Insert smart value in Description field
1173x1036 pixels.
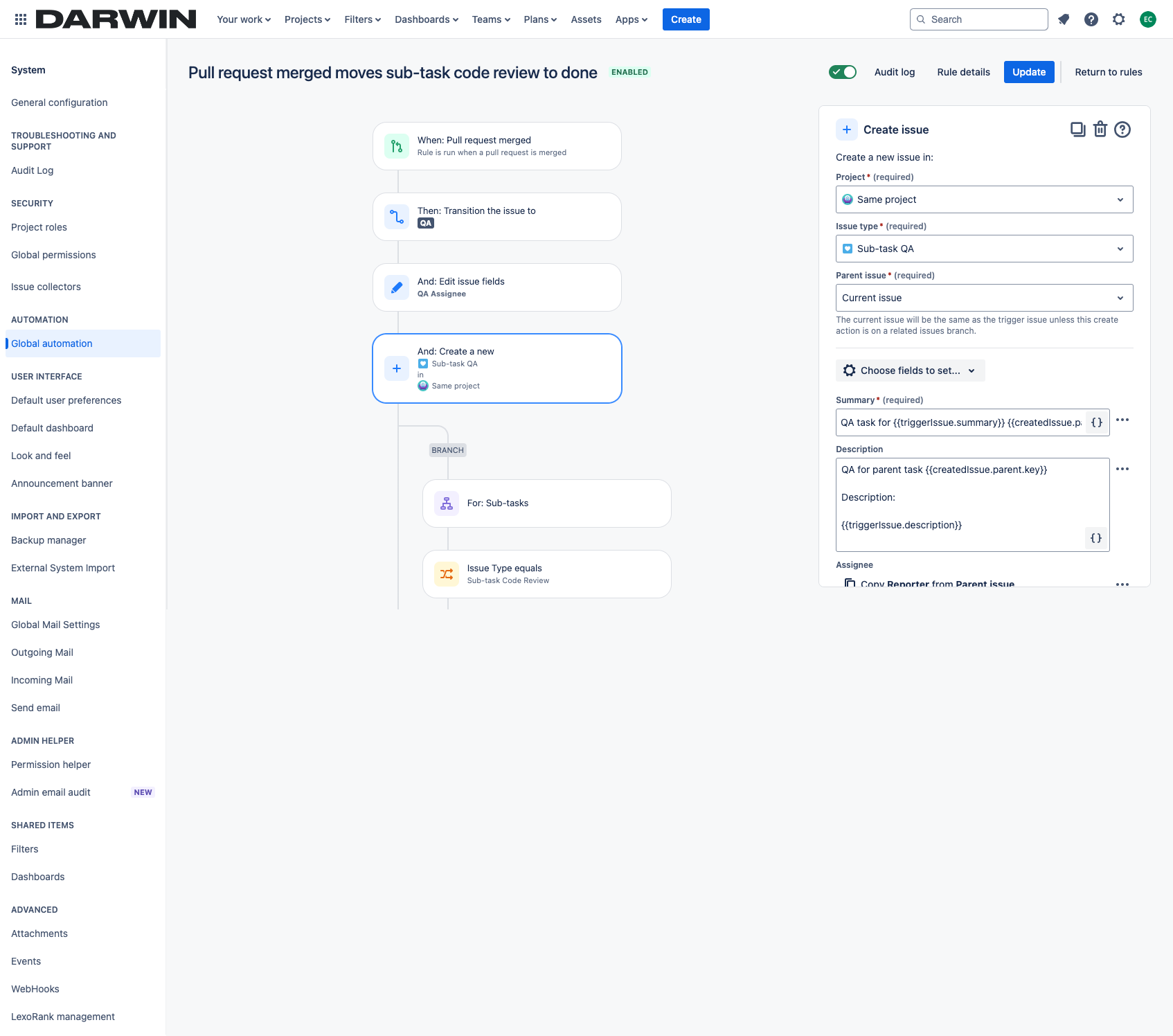tap(1096, 538)
